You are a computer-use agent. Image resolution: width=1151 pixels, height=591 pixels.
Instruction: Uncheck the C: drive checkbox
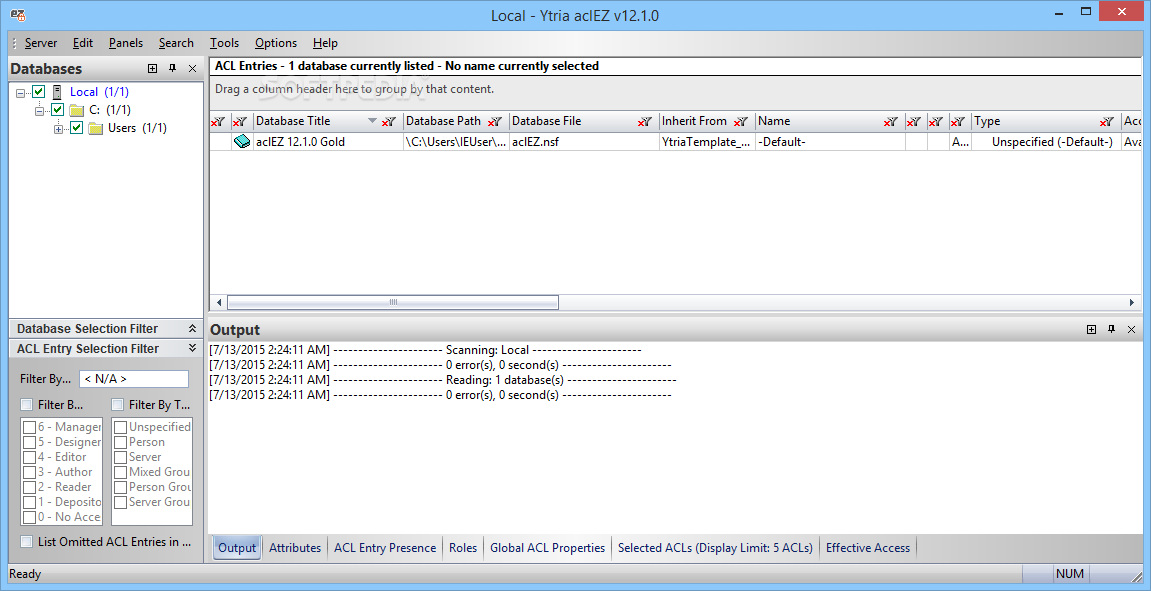click(58, 110)
